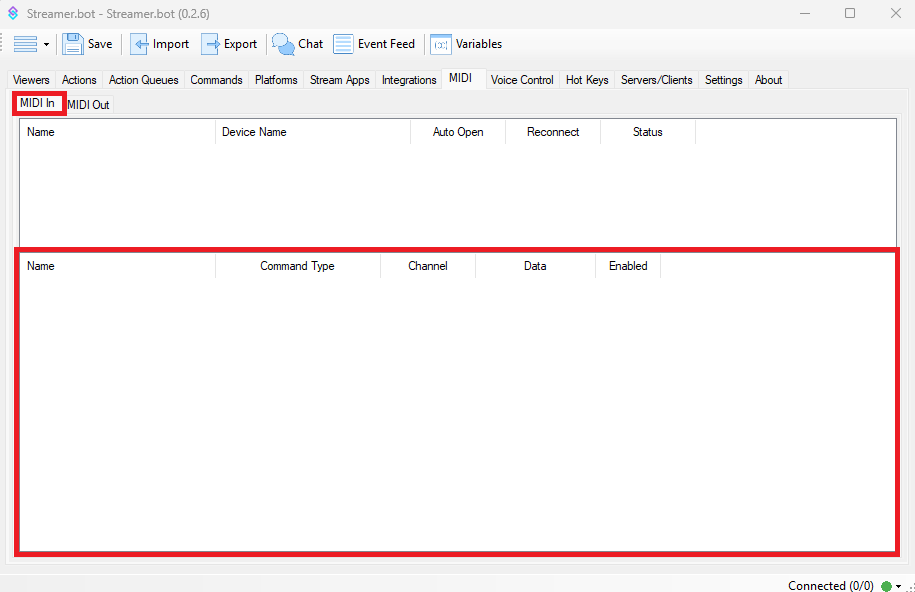Switch to the MIDI Out sub-tab
Screen dimensions: 915x592
pyautogui.click(x=88, y=105)
